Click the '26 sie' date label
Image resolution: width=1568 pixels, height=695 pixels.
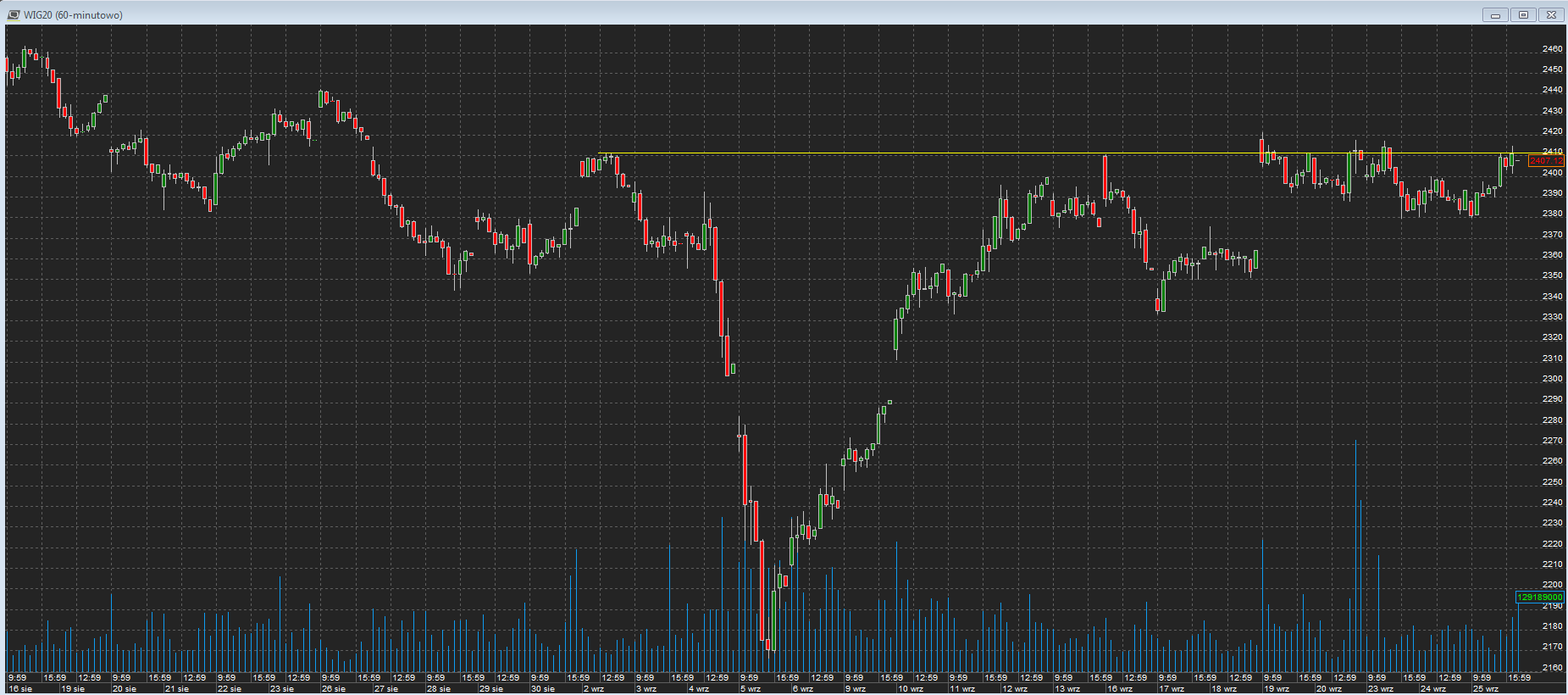334,689
